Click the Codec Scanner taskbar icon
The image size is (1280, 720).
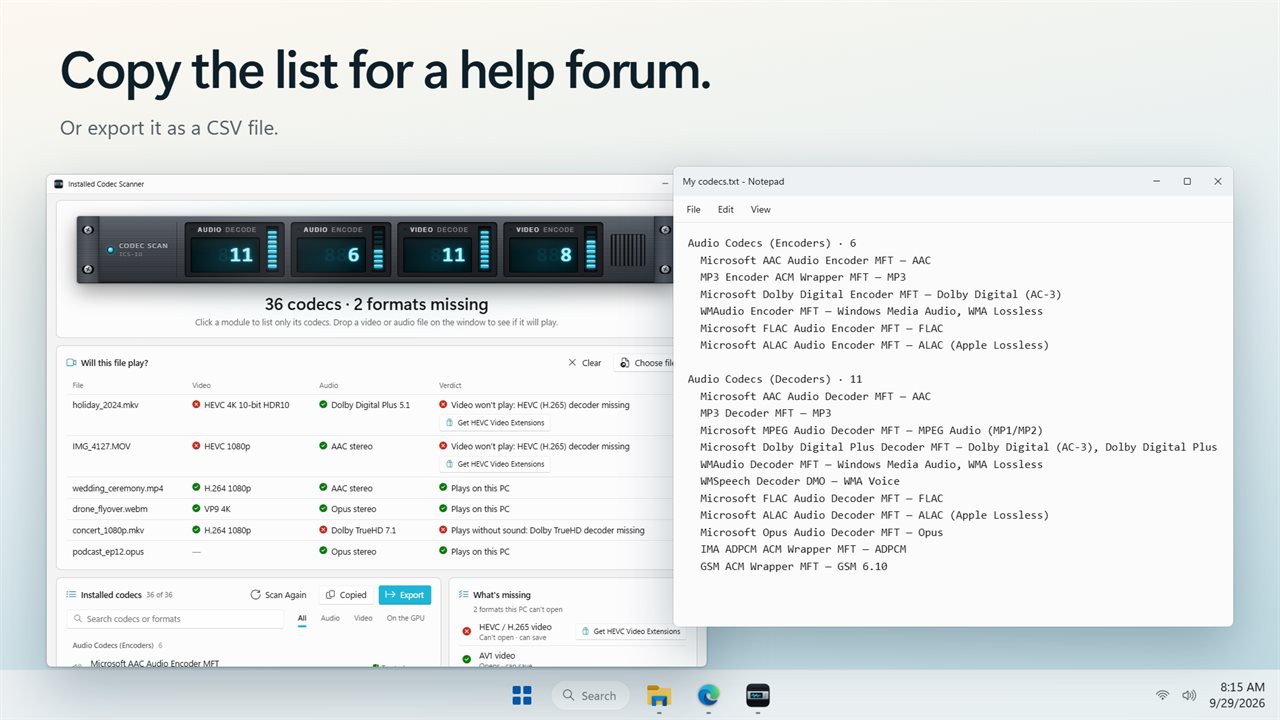pos(758,695)
